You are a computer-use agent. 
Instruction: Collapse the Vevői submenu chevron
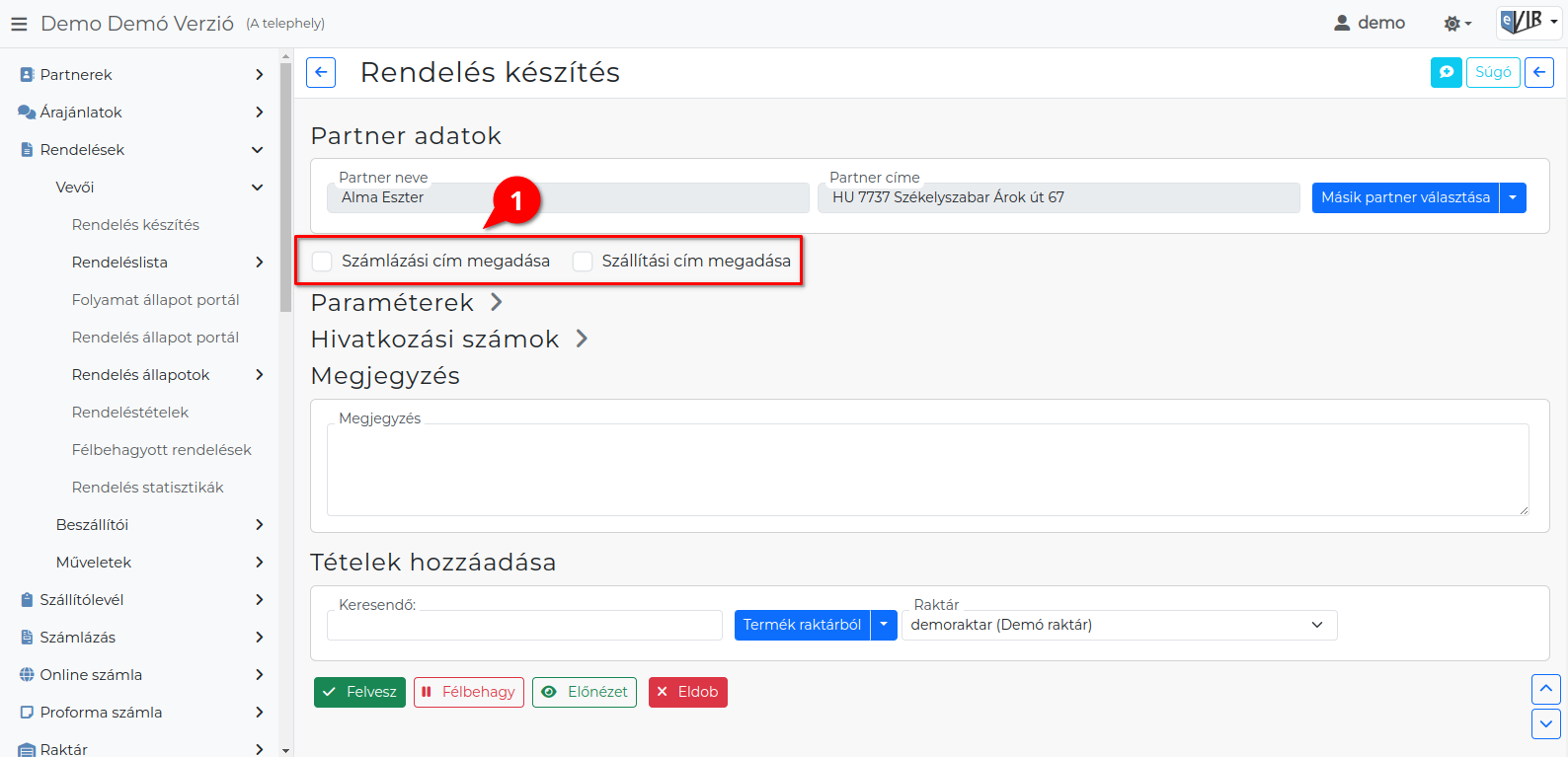click(x=258, y=188)
